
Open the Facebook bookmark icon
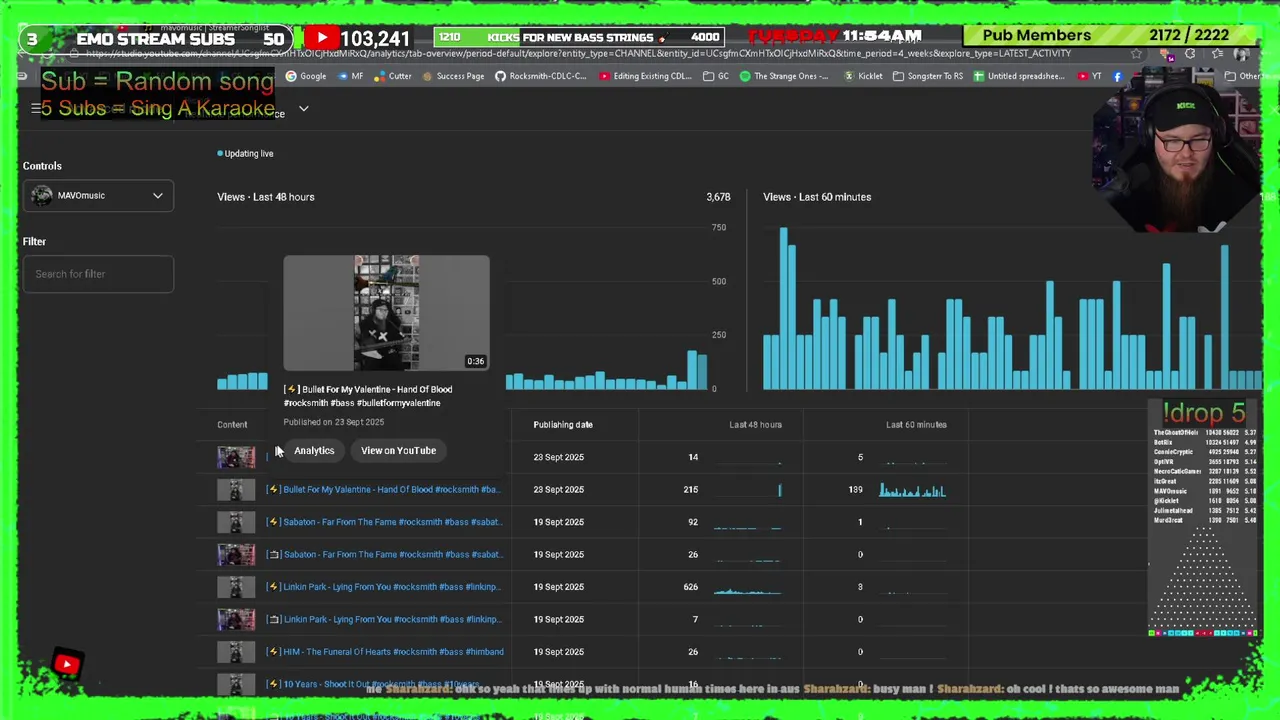pos(1117,76)
